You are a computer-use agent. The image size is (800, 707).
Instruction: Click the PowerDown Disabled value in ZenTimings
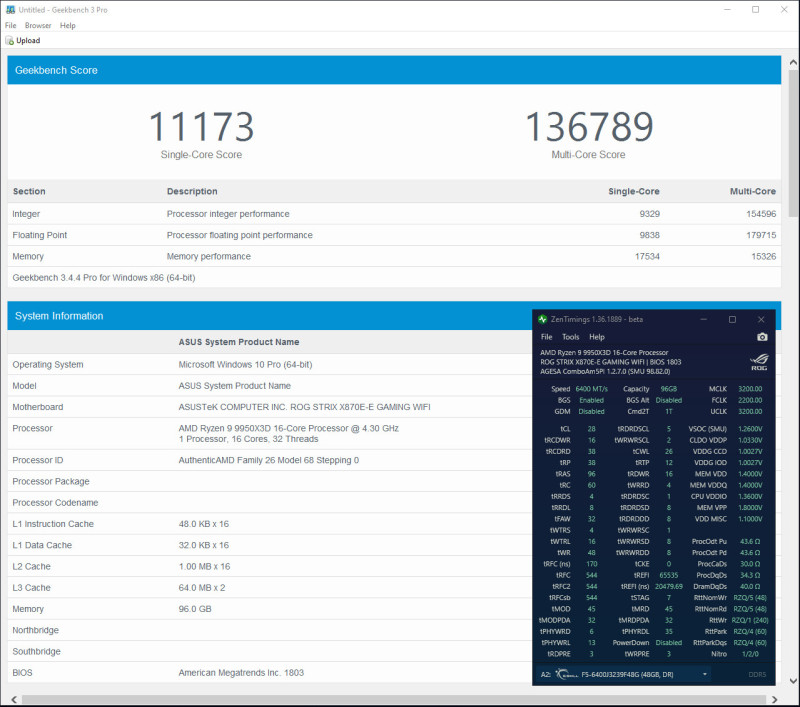pyautogui.click(x=668, y=642)
